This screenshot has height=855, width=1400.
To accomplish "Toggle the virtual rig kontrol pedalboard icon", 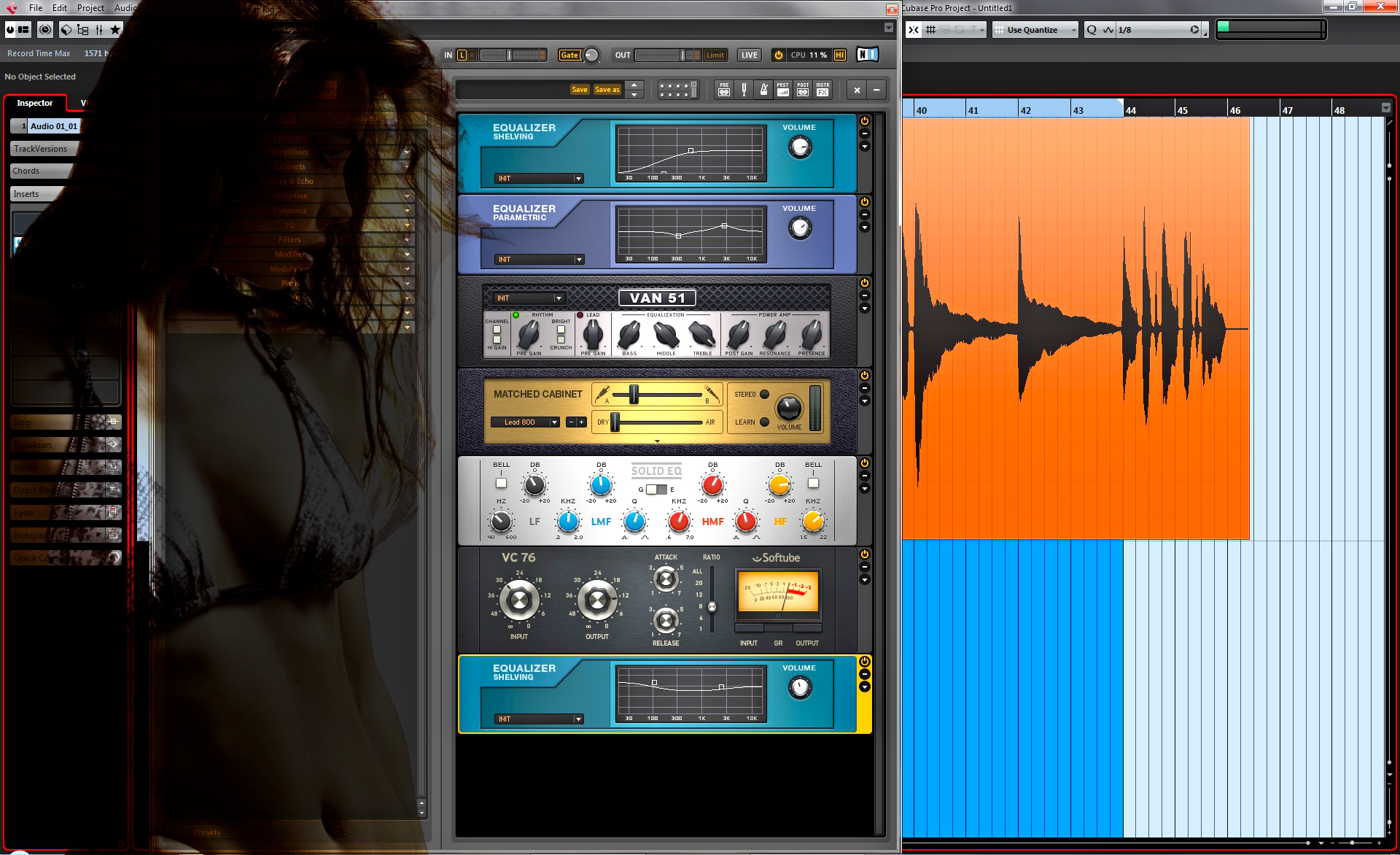I will pos(677,90).
